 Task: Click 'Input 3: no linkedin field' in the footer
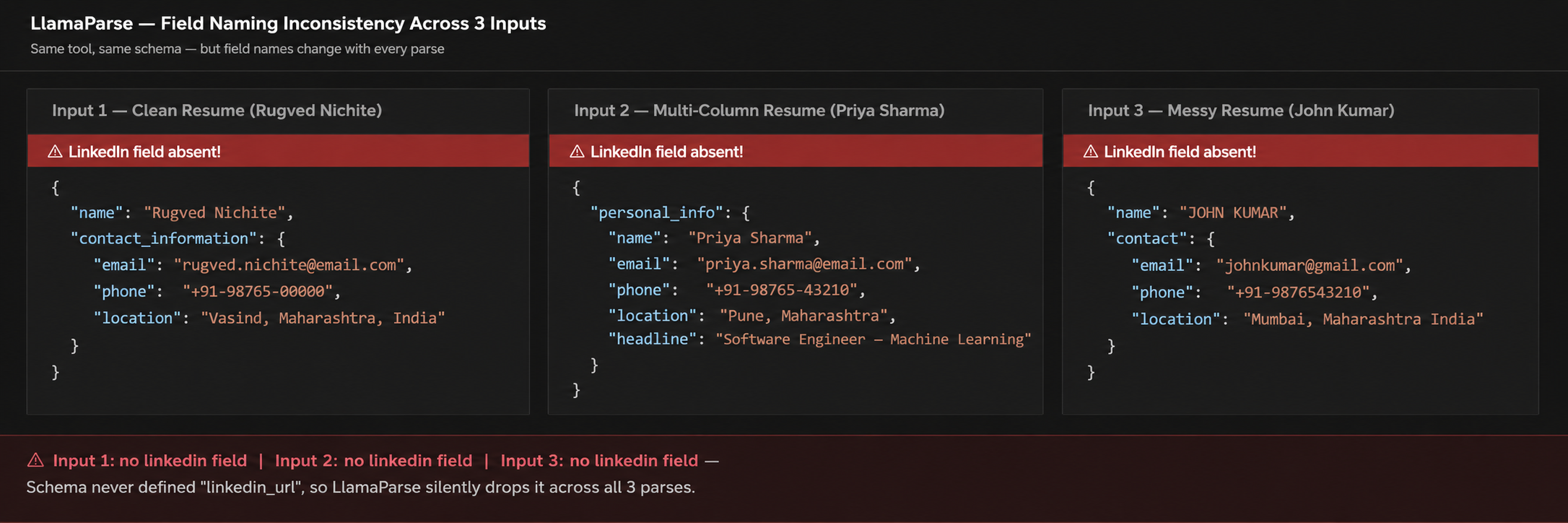point(599,461)
